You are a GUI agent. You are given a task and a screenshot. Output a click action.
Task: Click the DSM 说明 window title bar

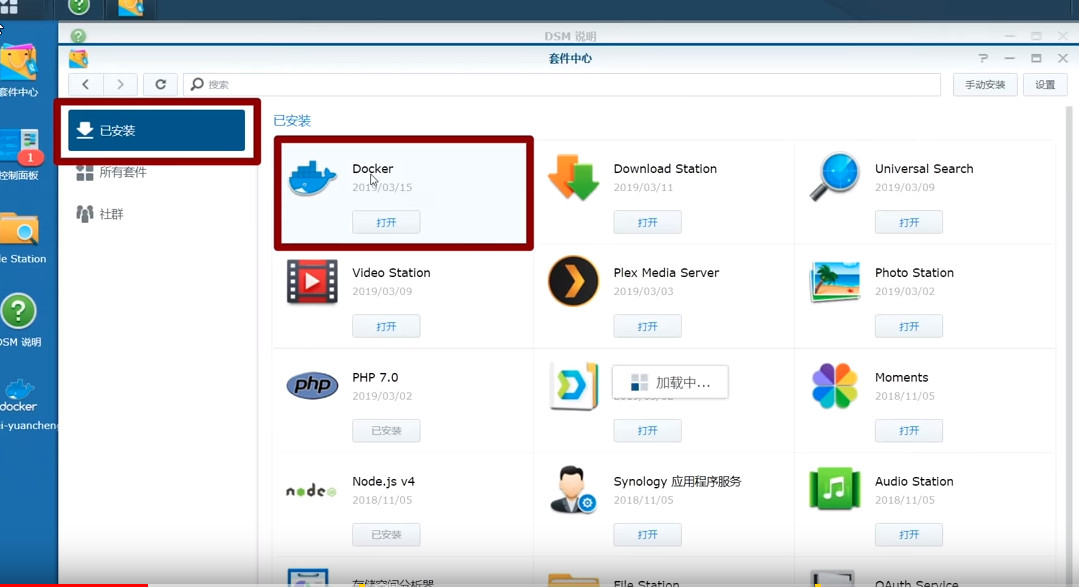tap(570, 36)
